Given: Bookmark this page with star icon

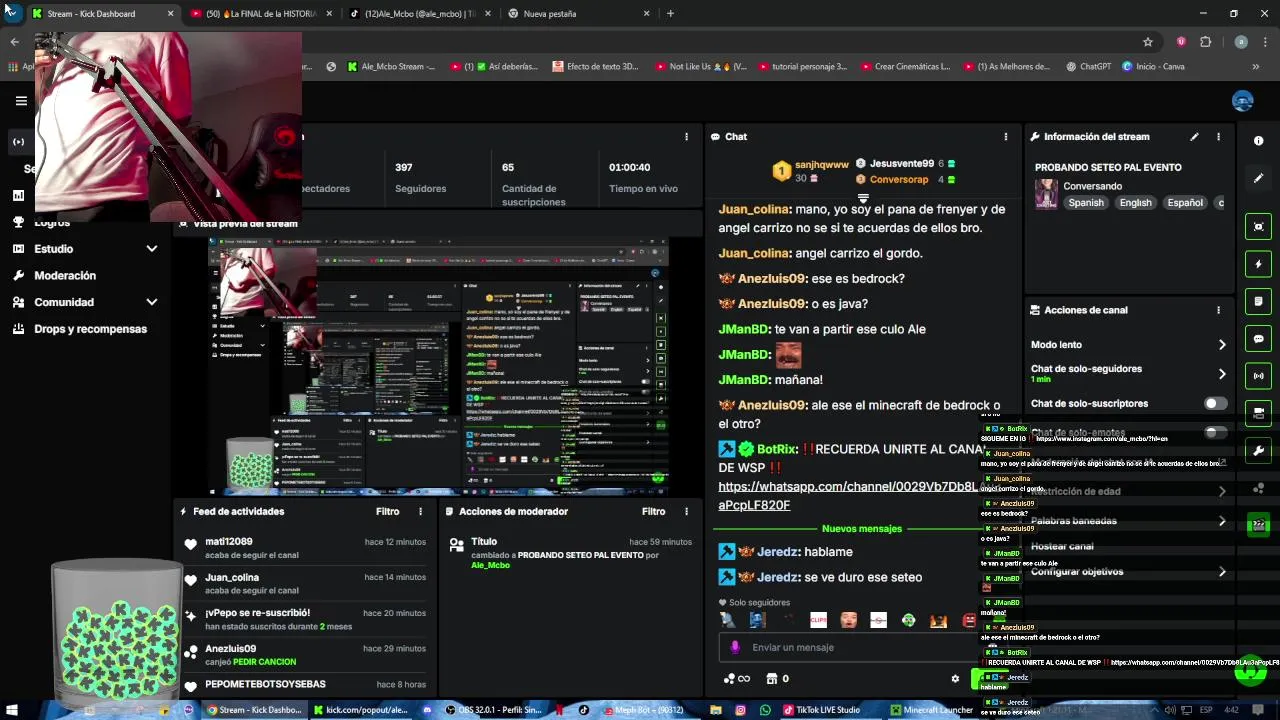Looking at the screenshot, I should pos(1148,42).
